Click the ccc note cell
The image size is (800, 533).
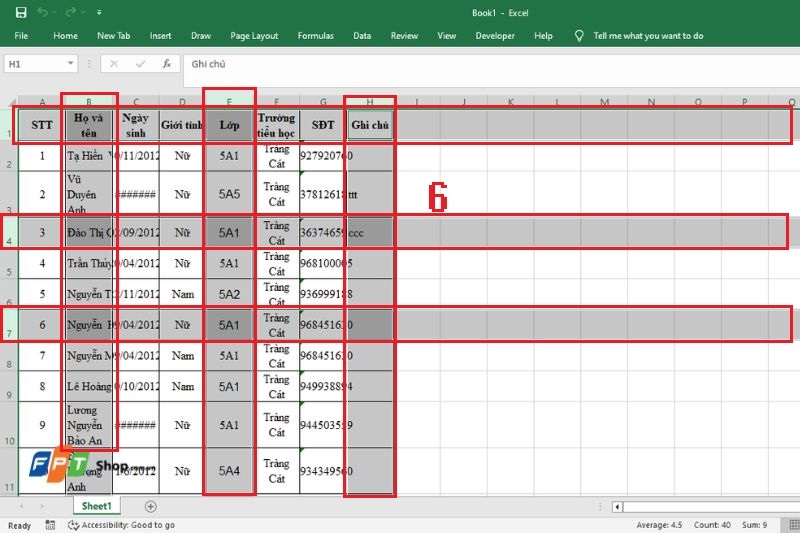(x=370, y=233)
